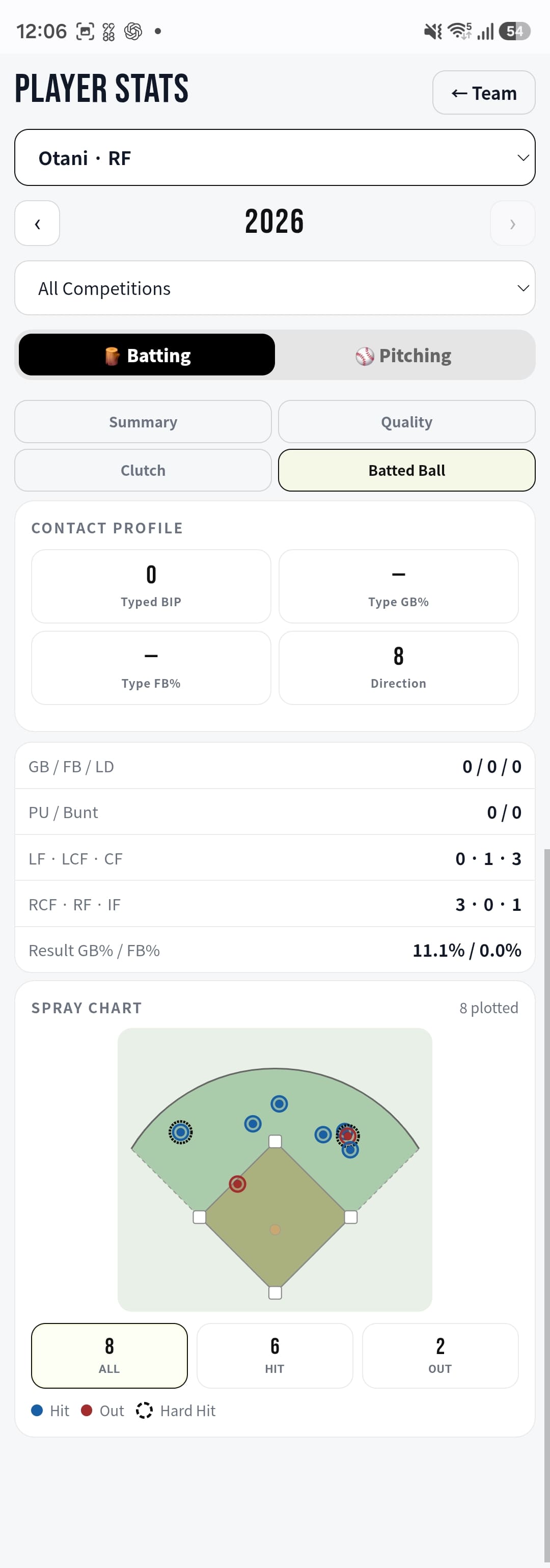Expand the All Competitions dropdown
The height and width of the screenshot is (1568, 550).
(274, 288)
